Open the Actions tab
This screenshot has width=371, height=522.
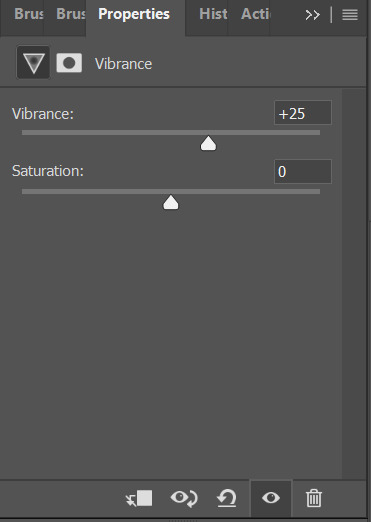click(x=255, y=14)
